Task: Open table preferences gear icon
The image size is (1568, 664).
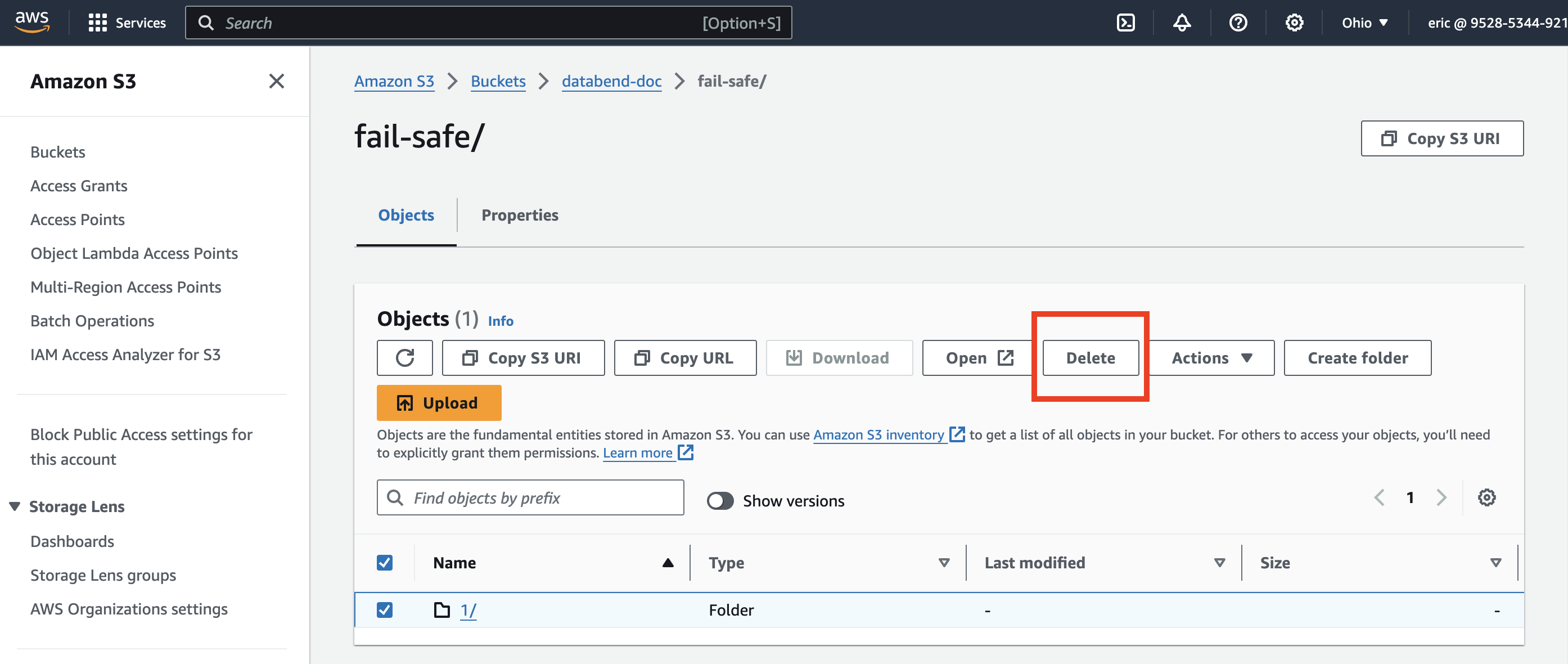Action: coord(1486,497)
